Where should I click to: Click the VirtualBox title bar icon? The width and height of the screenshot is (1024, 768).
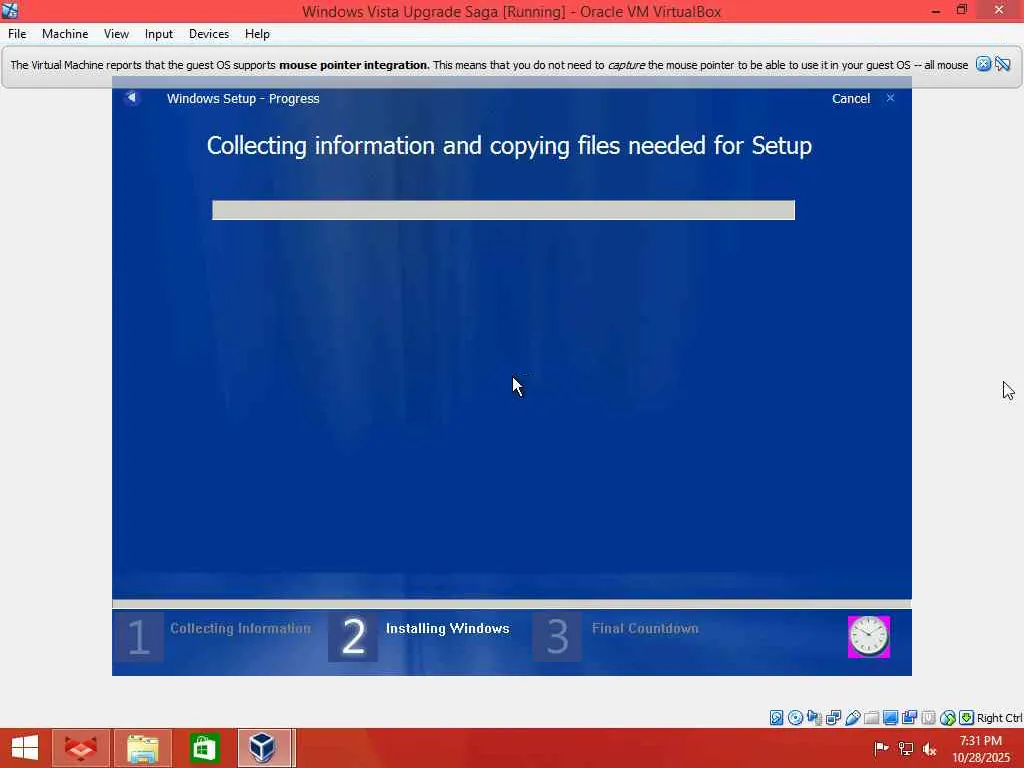[10, 10]
